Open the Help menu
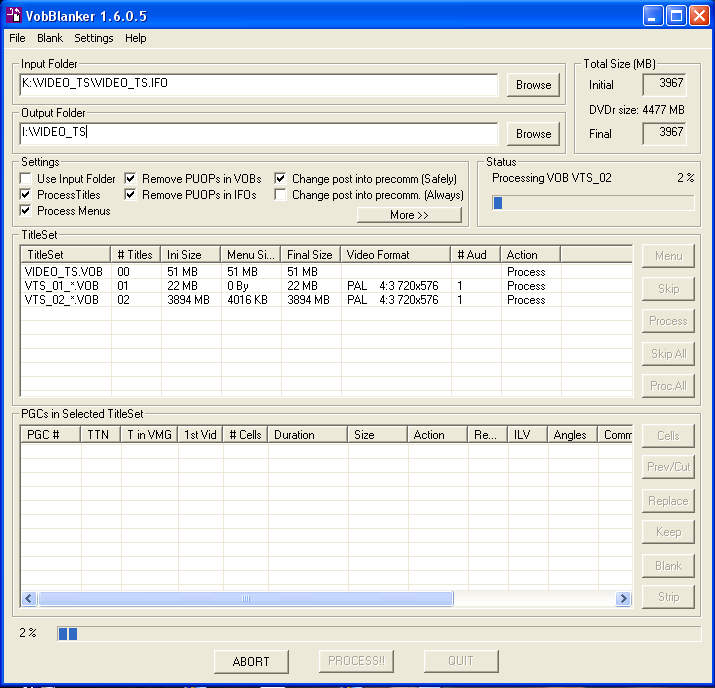Screen dimensions: 715x688 [135, 38]
